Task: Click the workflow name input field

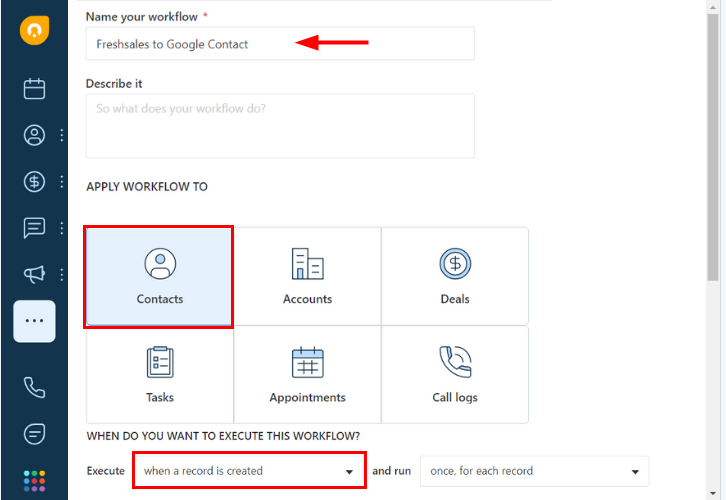Action: [280, 44]
